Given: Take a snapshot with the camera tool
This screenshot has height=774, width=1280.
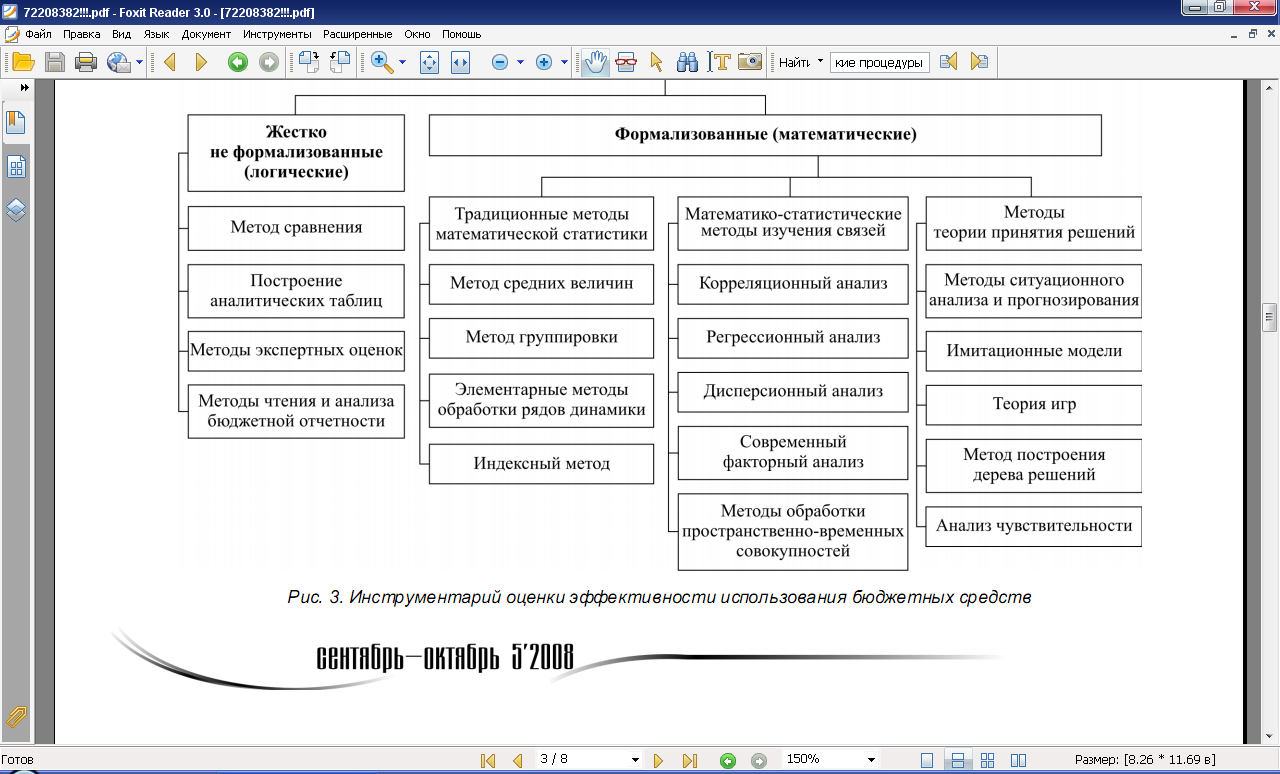Looking at the screenshot, I should point(750,62).
